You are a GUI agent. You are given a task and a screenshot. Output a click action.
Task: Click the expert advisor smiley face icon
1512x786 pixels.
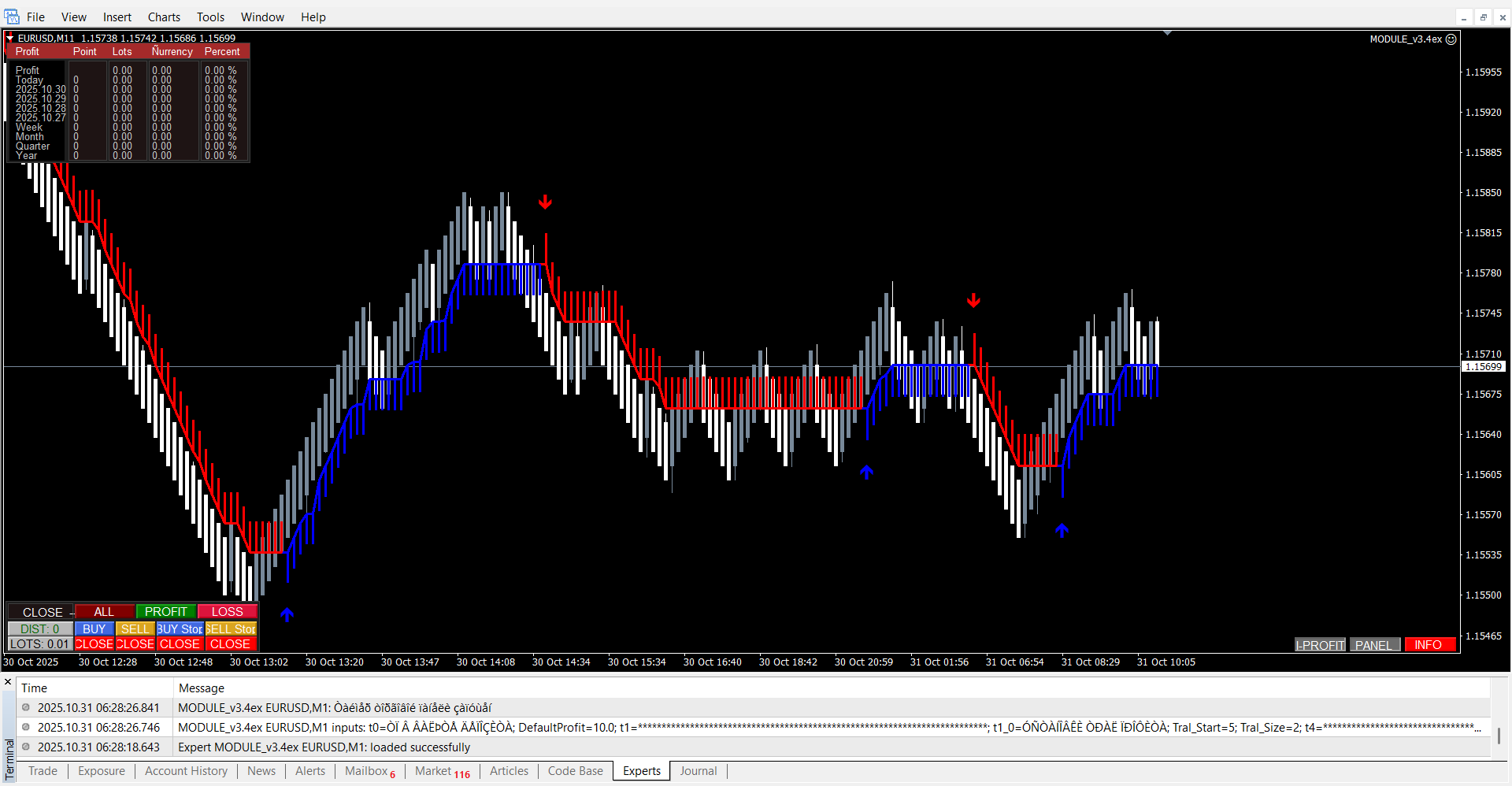pyautogui.click(x=1451, y=39)
